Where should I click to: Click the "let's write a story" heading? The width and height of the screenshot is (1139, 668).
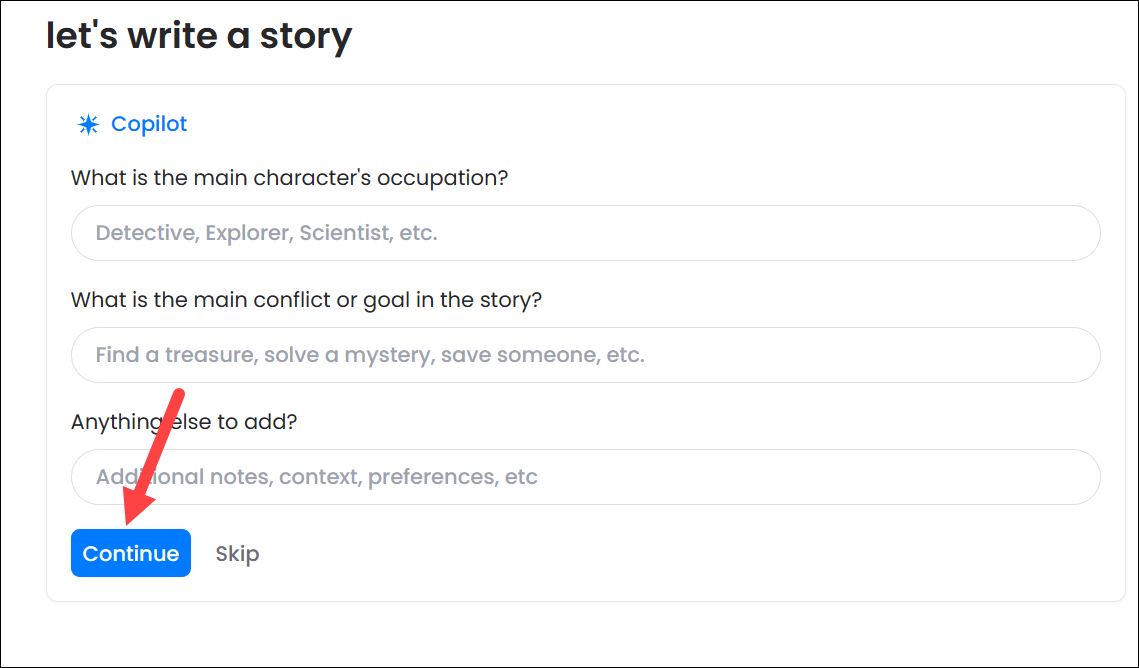click(x=199, y=37)
